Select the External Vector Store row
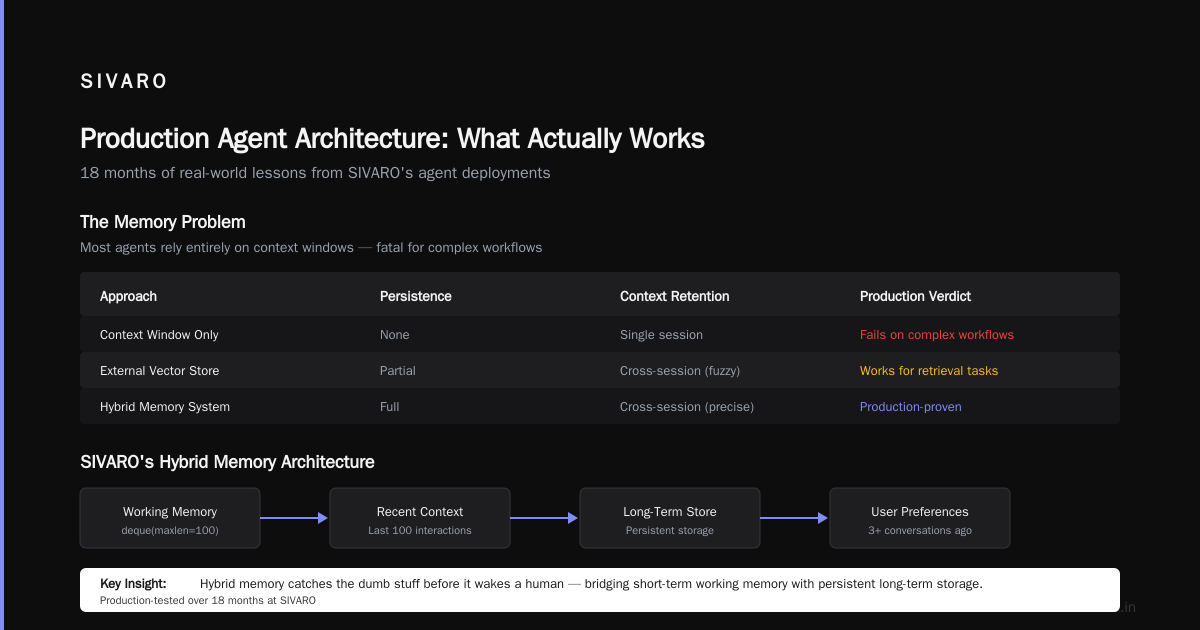1200x630 pixels. tap(600, 370)
